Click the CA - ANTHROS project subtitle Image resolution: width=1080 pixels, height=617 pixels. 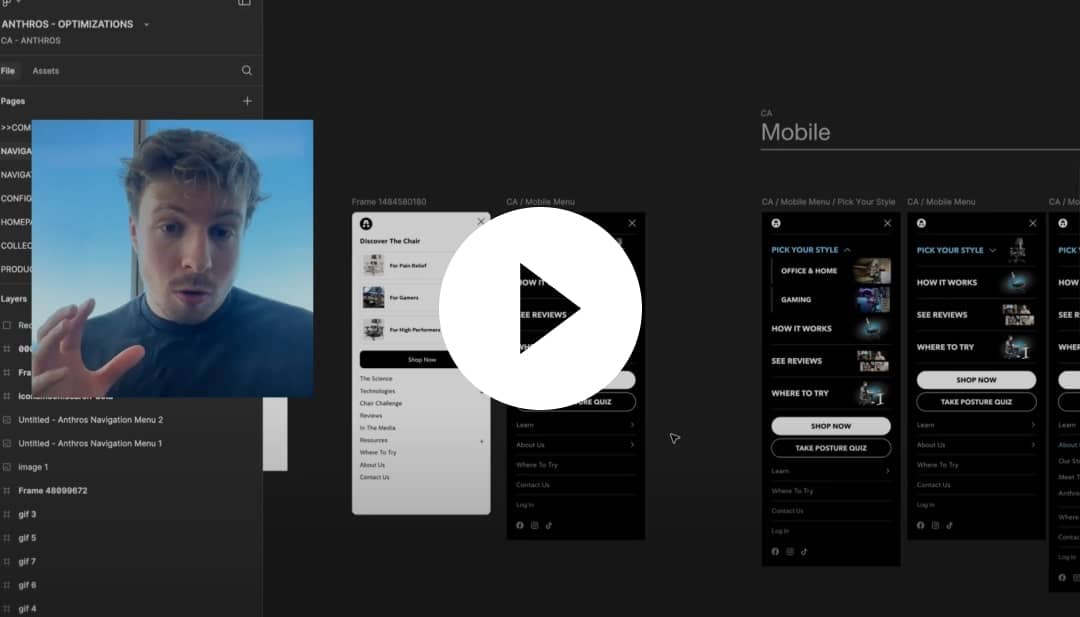click(30, 41)
